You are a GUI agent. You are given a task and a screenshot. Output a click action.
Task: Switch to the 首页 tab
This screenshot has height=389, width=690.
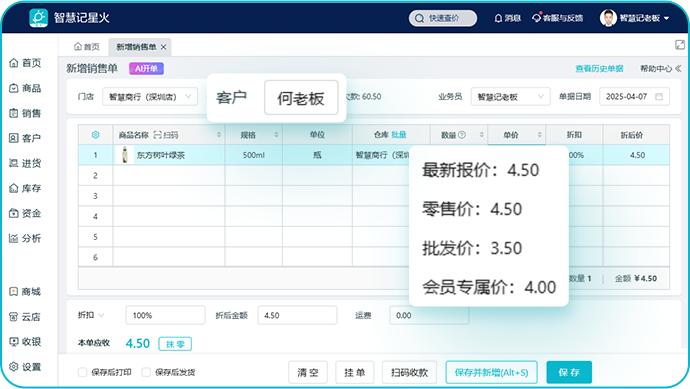click(87, 47)
